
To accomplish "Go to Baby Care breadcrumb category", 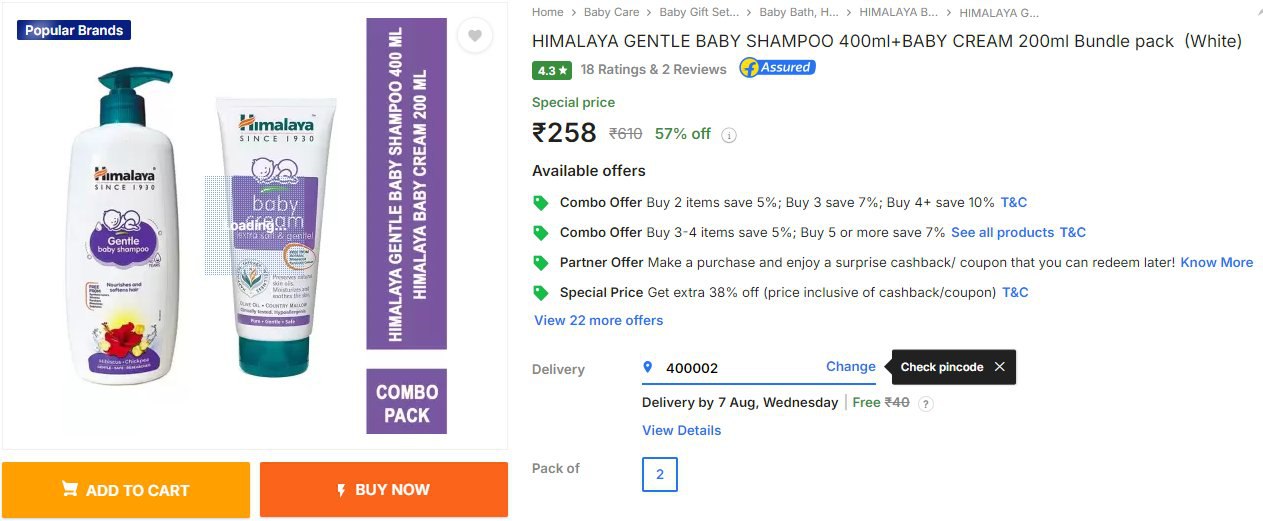I will click(x=611, y=13).
